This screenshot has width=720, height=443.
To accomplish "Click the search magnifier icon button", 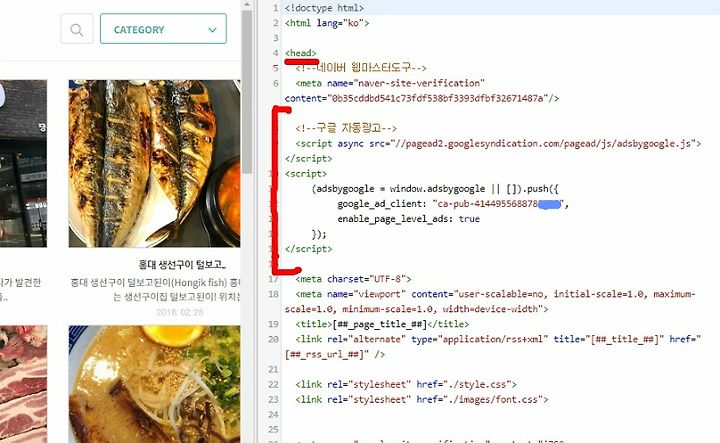I will (x=77, y=29).
